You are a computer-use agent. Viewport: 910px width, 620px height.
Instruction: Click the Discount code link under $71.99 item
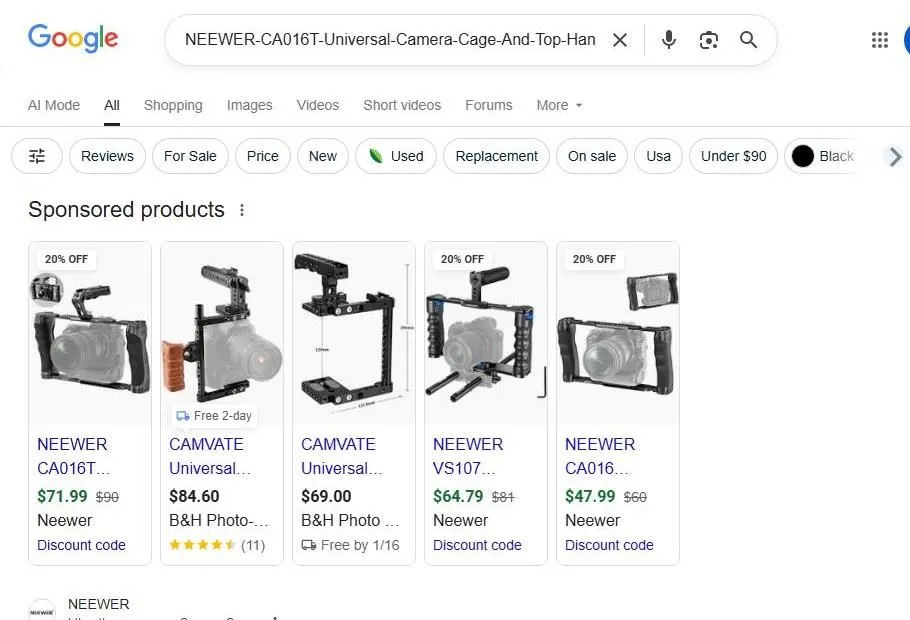tap(81, 545)
